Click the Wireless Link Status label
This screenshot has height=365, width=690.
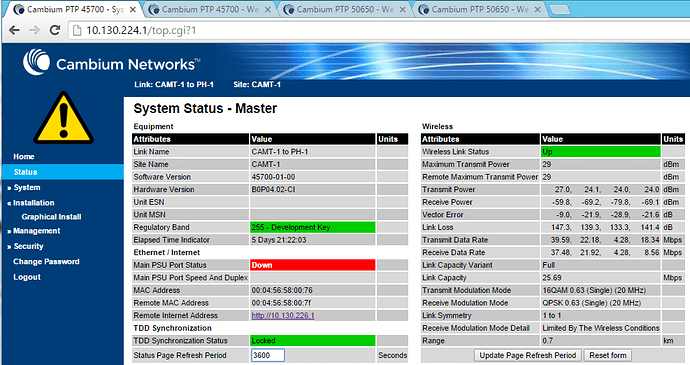455,151
